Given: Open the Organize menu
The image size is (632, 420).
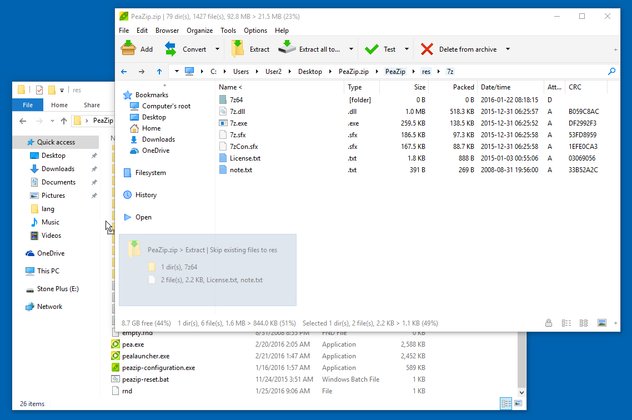Looking at the screenshot, I should click(x=200, y=30).
